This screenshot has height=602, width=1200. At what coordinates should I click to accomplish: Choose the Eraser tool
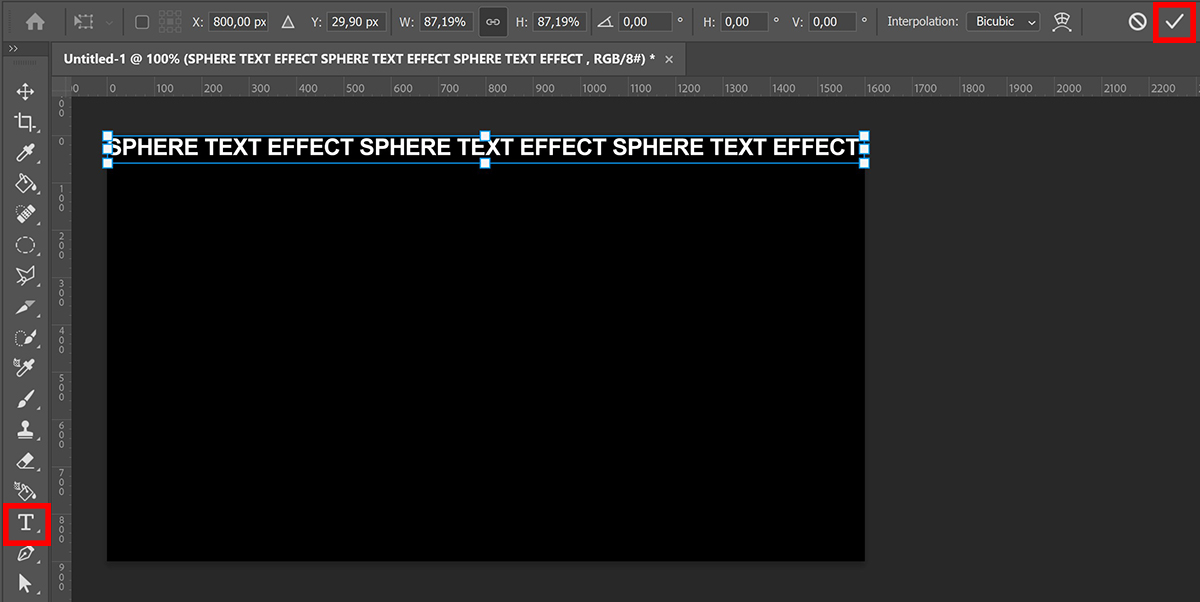point(27,459)
